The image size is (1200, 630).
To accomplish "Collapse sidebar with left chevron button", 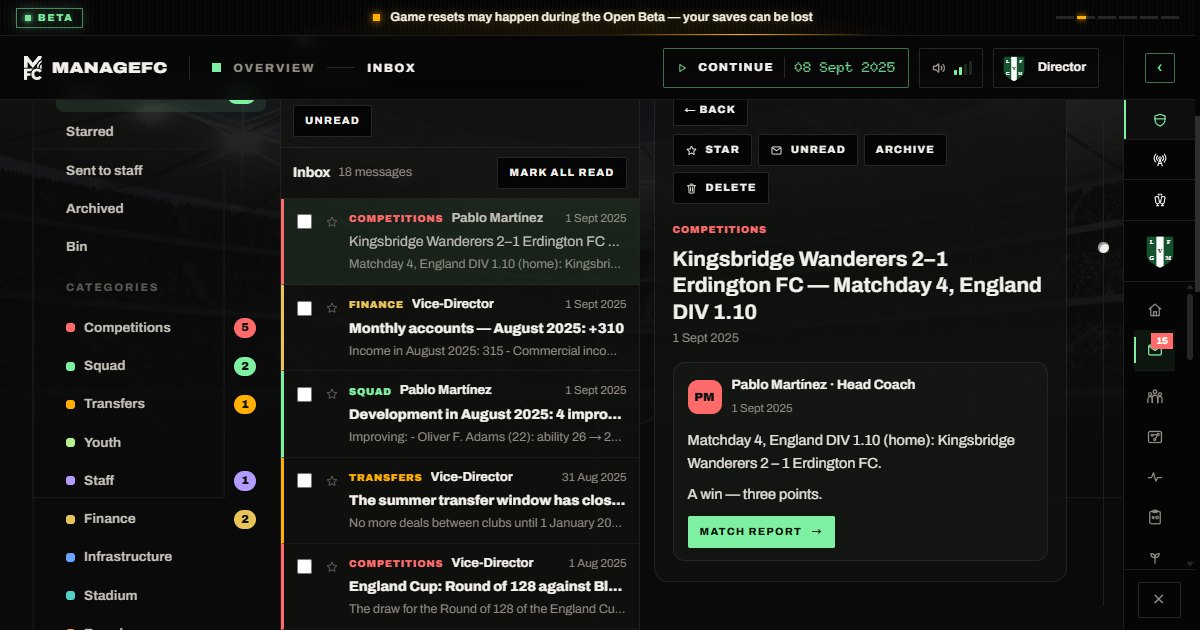I will tap(1159, 68).
